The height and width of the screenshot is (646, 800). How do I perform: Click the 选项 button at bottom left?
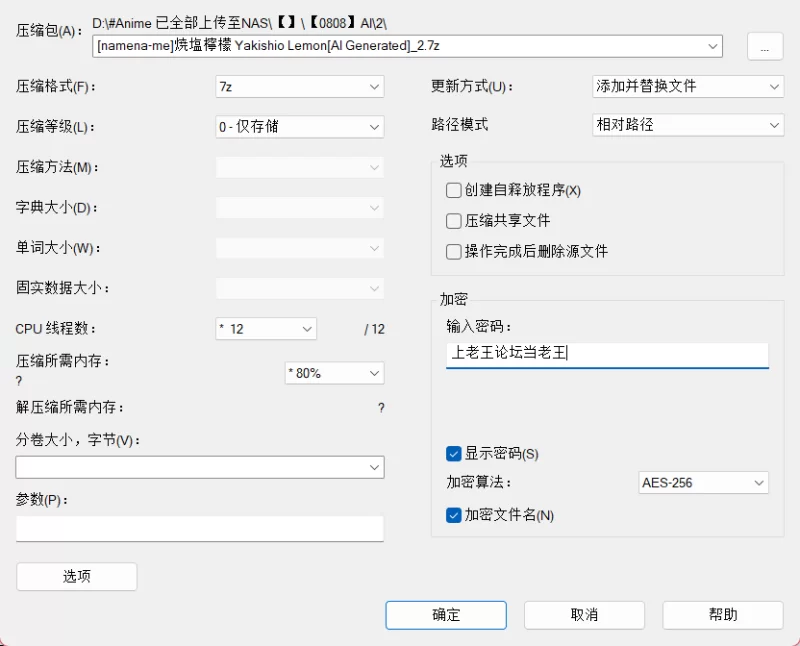click(77, 577)
